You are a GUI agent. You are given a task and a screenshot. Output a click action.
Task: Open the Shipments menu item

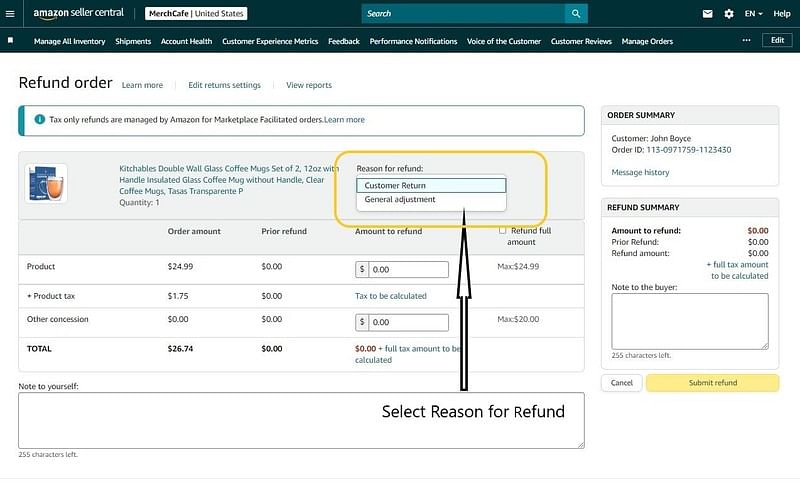[133, 41]
